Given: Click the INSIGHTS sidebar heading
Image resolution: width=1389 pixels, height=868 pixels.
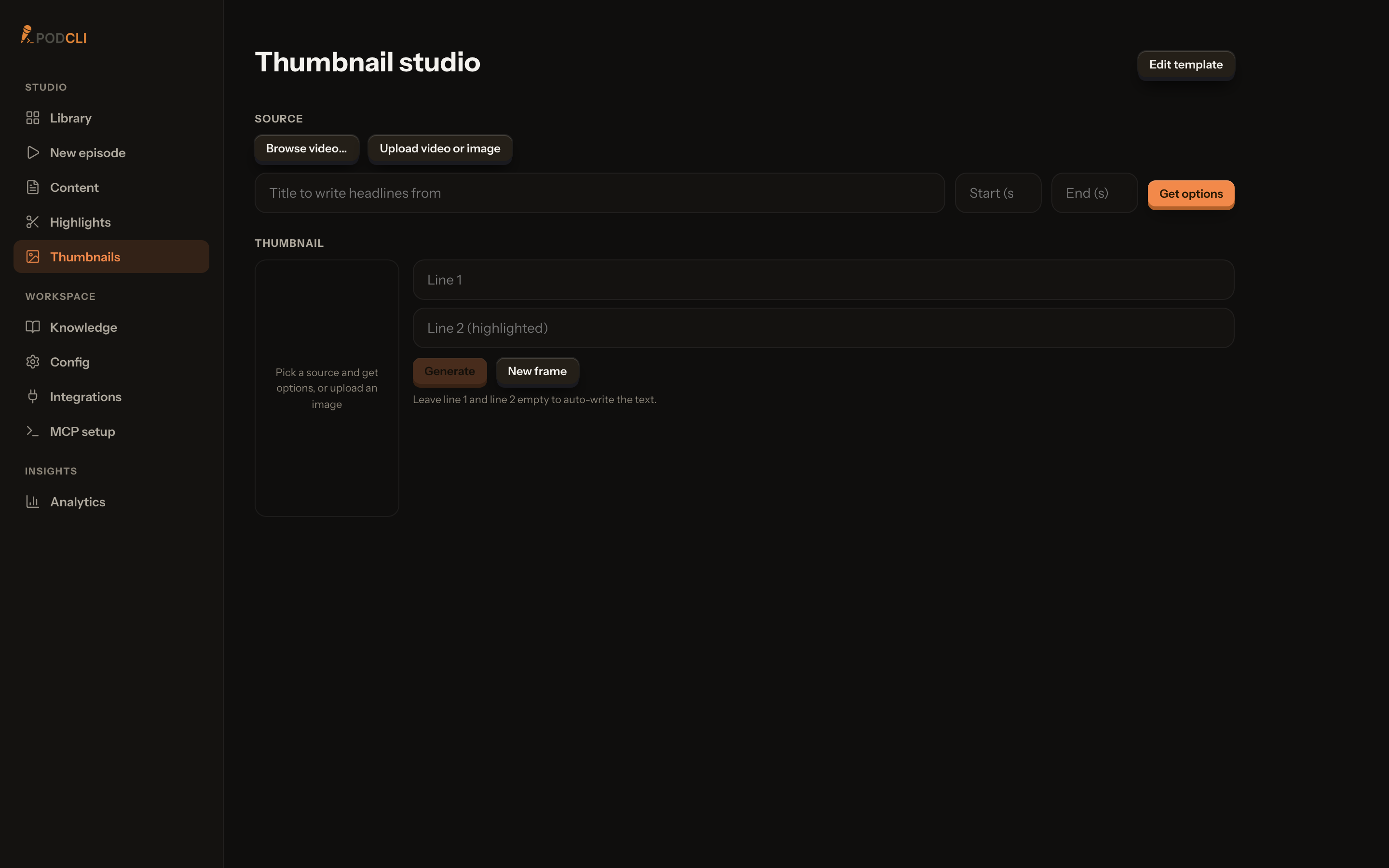Looking at the screenshot, I should [51, 471].
